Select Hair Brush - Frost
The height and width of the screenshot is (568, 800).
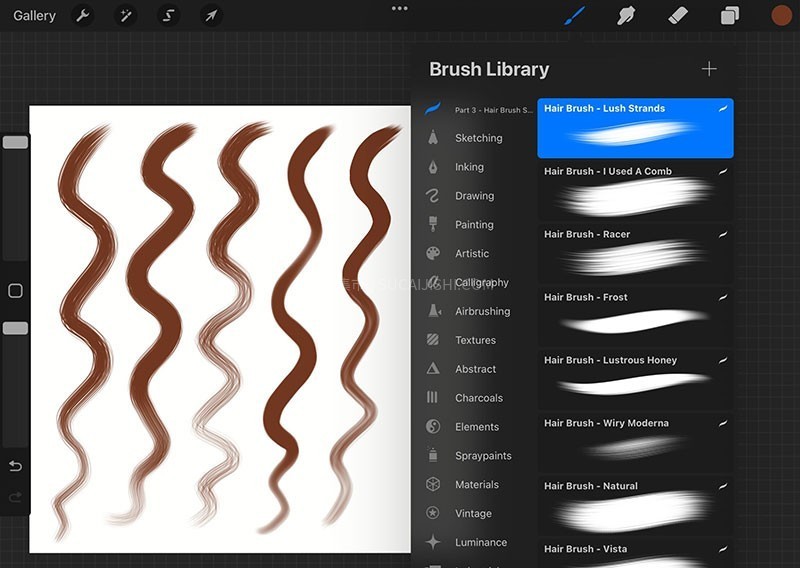[x=635, y=317]
